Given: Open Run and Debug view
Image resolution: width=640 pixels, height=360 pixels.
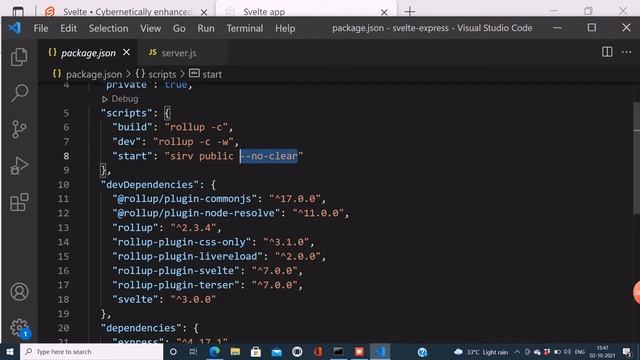Looking at the screenshot, I should click(x=19, y=166).
